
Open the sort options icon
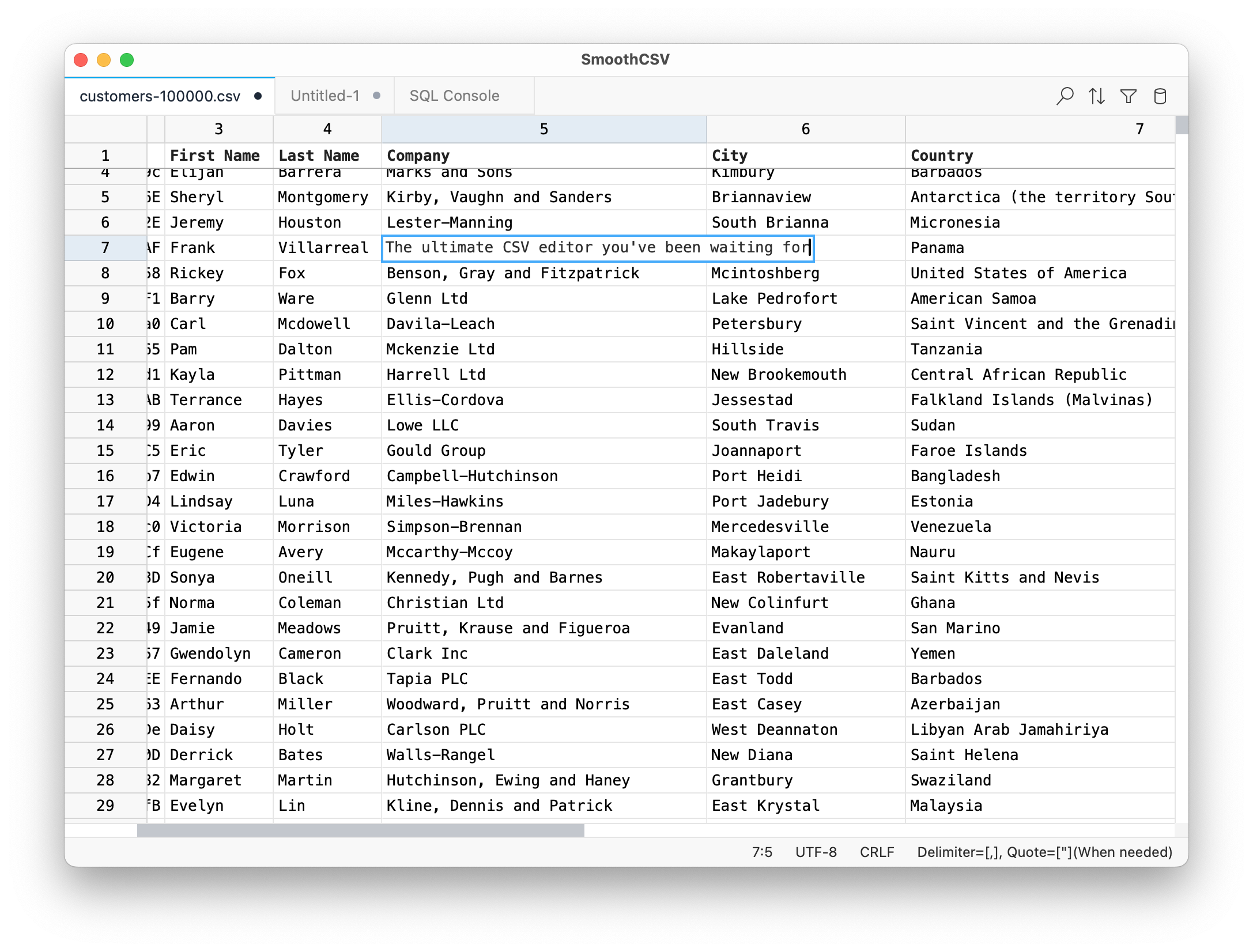pos(1097,96)
